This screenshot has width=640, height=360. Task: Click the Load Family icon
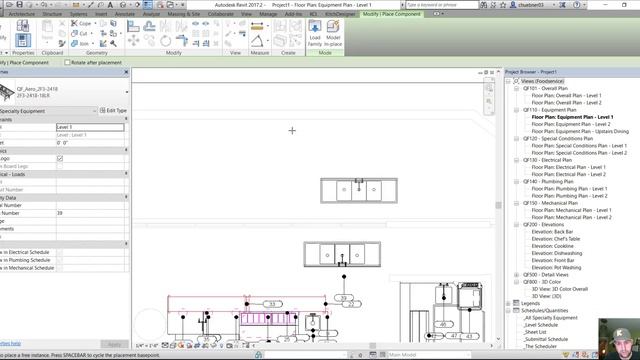(x=315, y=33)
